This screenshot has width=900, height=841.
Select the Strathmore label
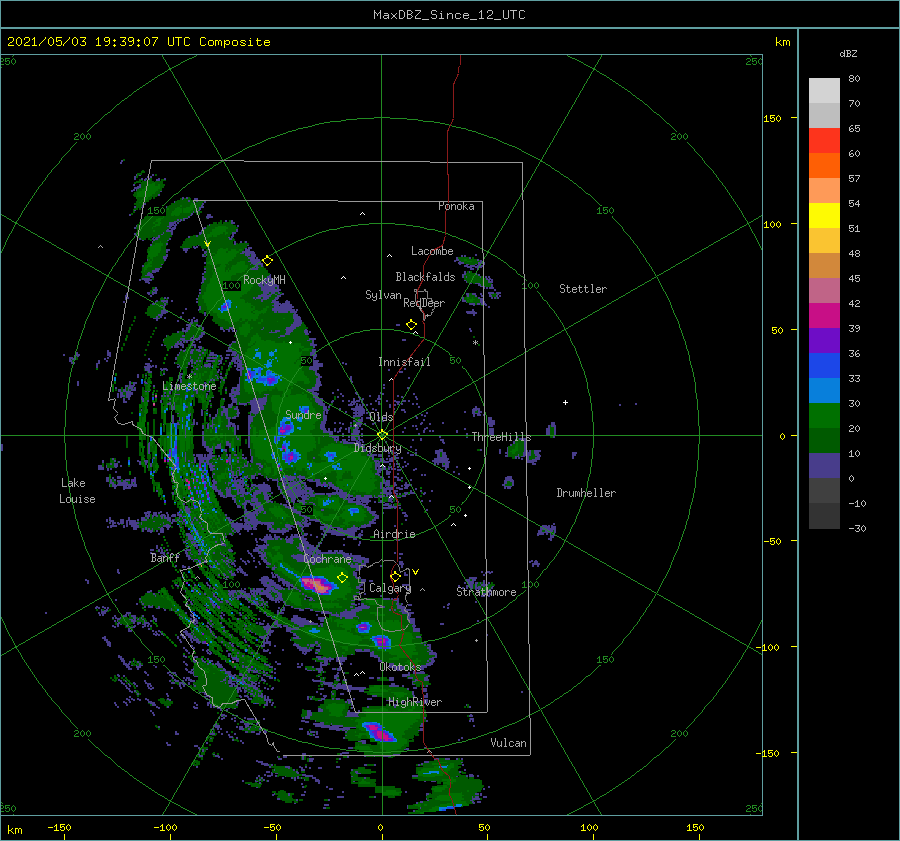[486, 592]
